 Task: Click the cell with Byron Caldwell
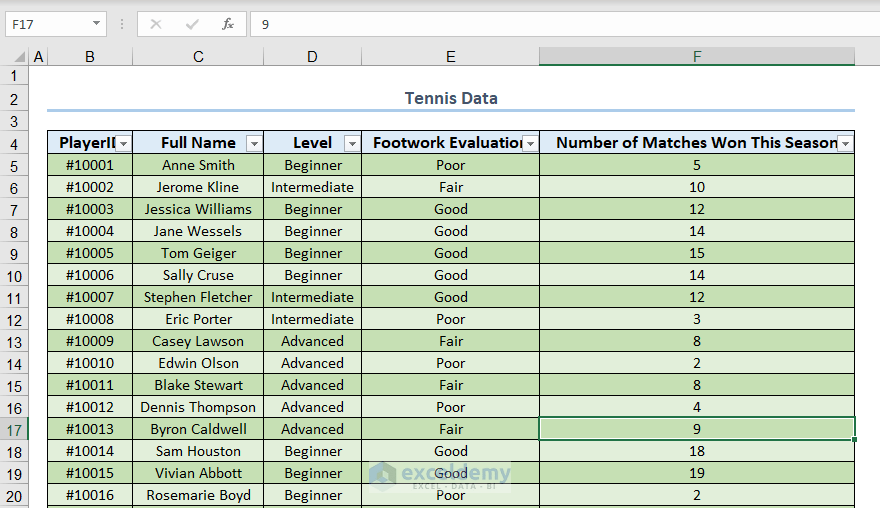coord(198,429)
